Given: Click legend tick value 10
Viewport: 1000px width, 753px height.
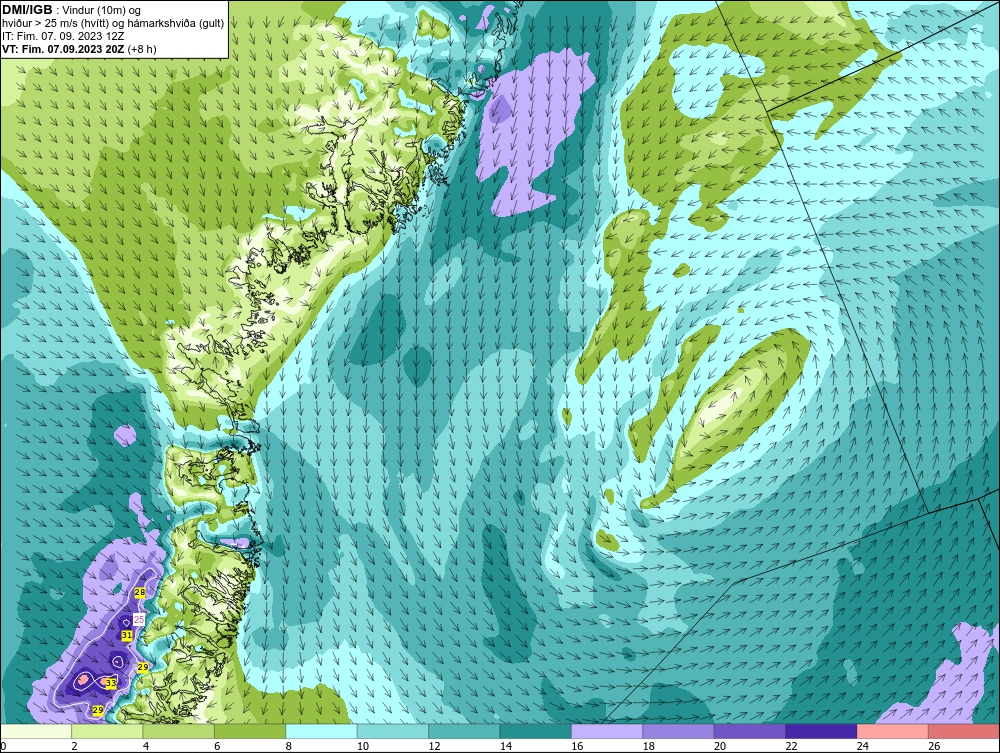Looking at the screenshot, I should (x=363, y=746).
